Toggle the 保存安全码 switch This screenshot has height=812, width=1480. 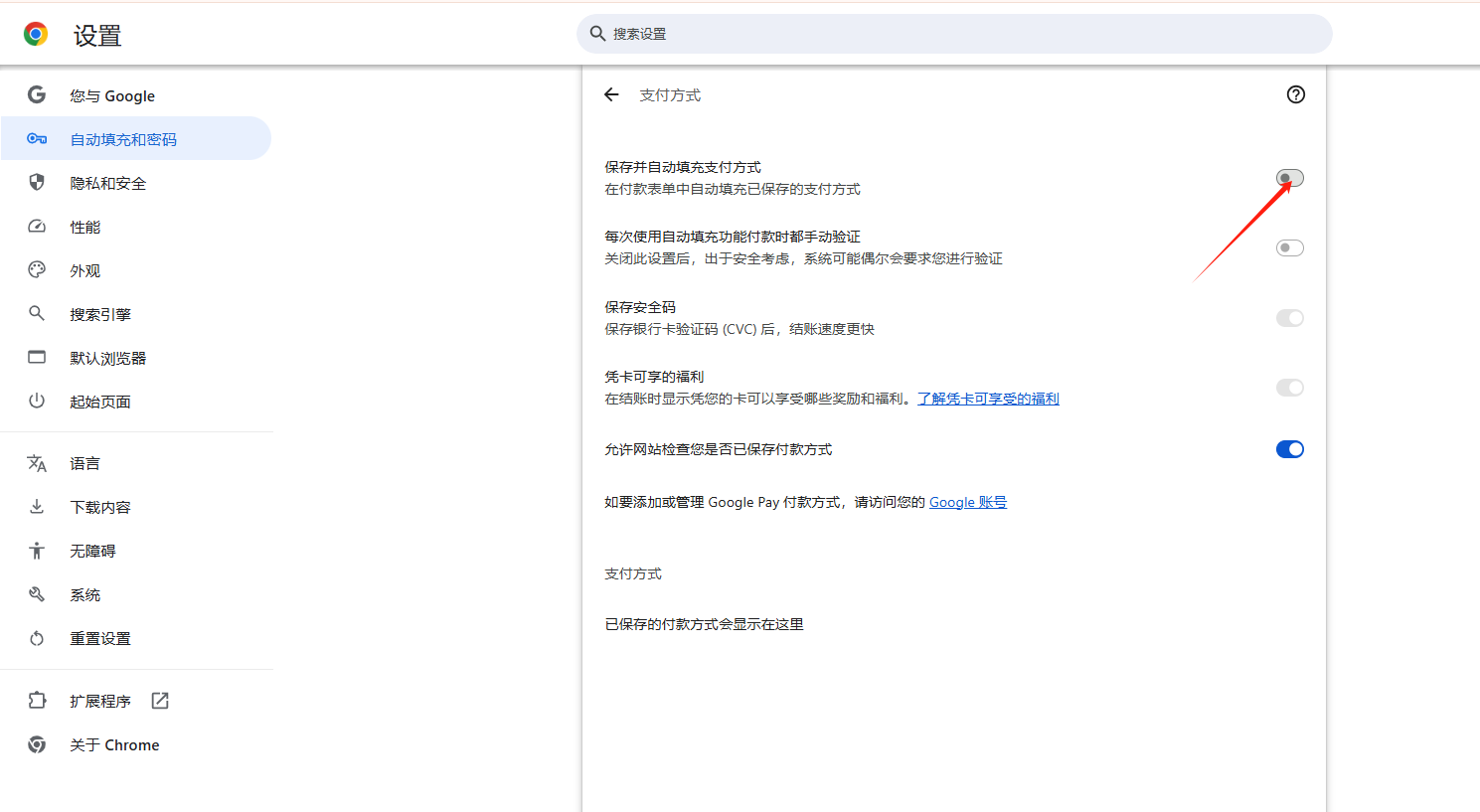pyautogui.click(x=1289, y=318)
